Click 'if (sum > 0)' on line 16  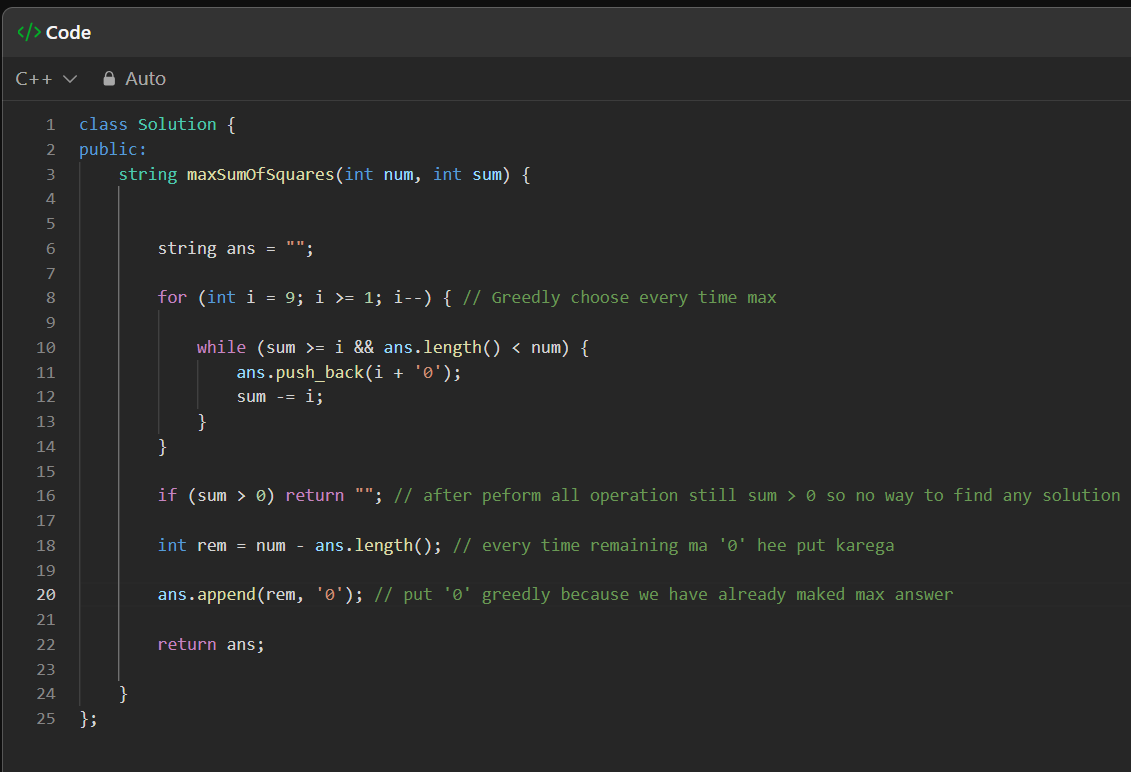[216, 496]
